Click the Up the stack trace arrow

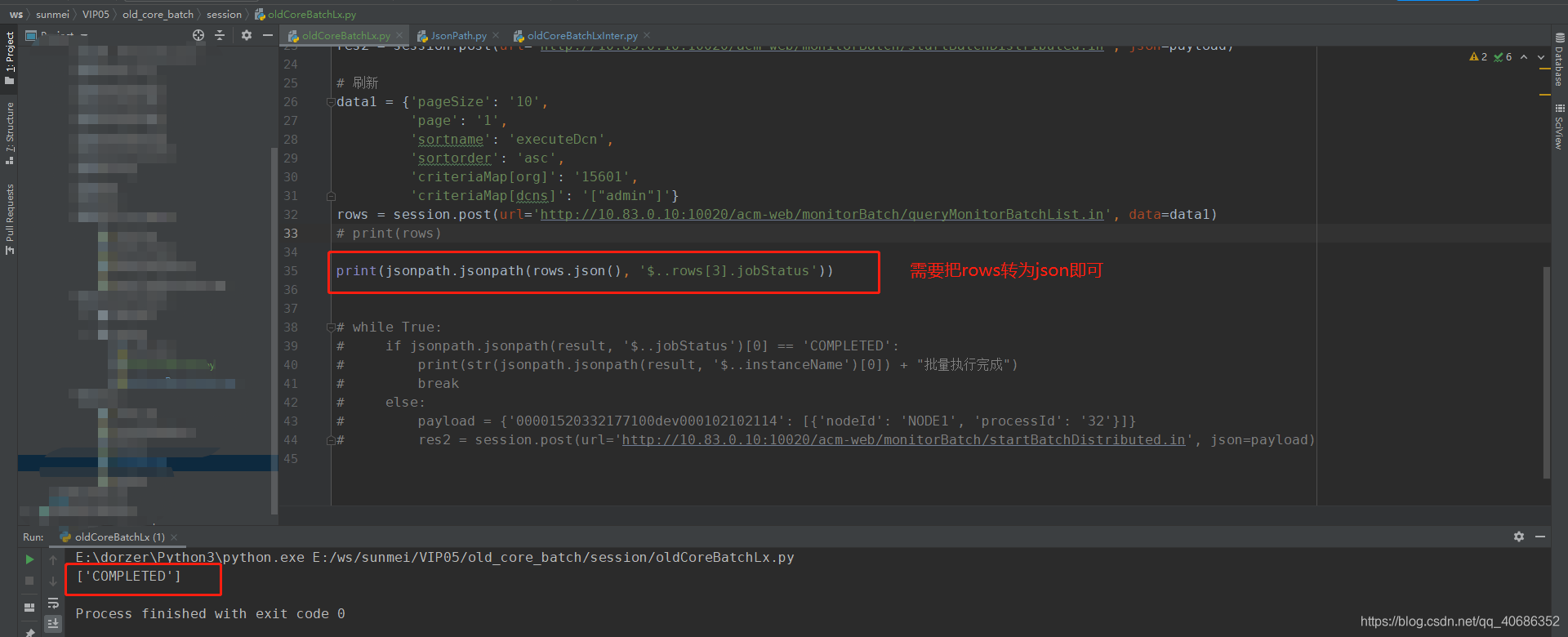click(53, 559)
